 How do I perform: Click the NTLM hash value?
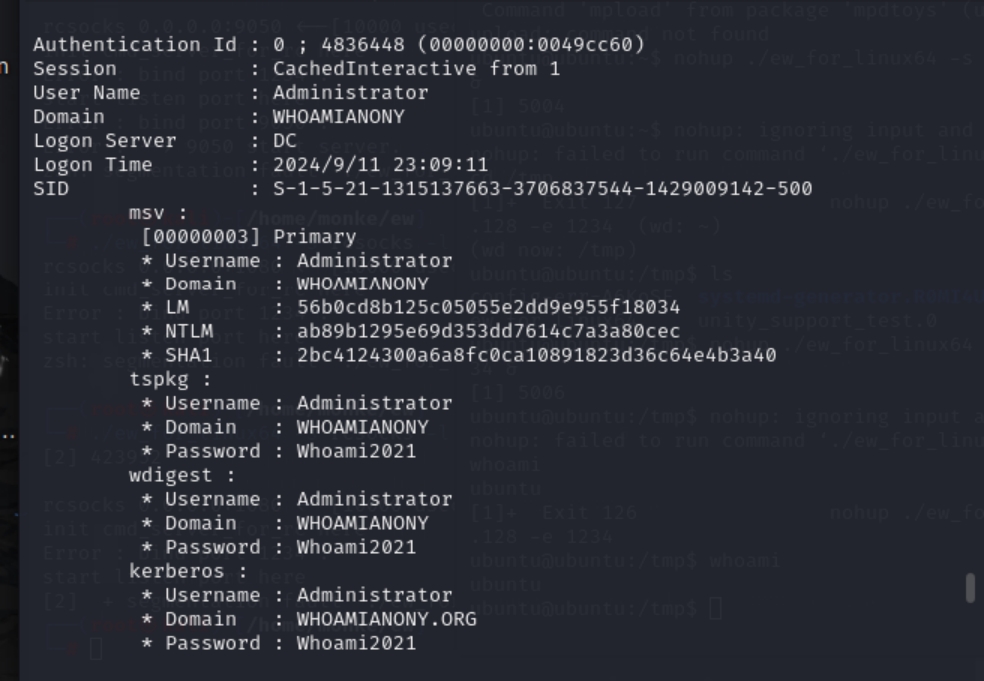coord(488,331)
